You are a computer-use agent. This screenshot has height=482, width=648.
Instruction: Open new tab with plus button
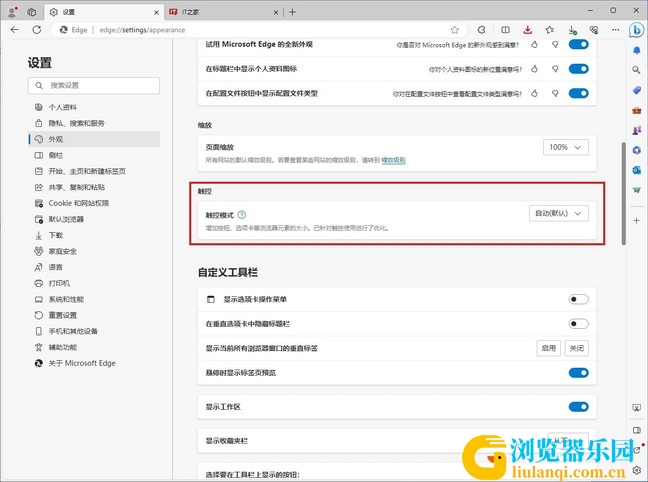point(292,12)
